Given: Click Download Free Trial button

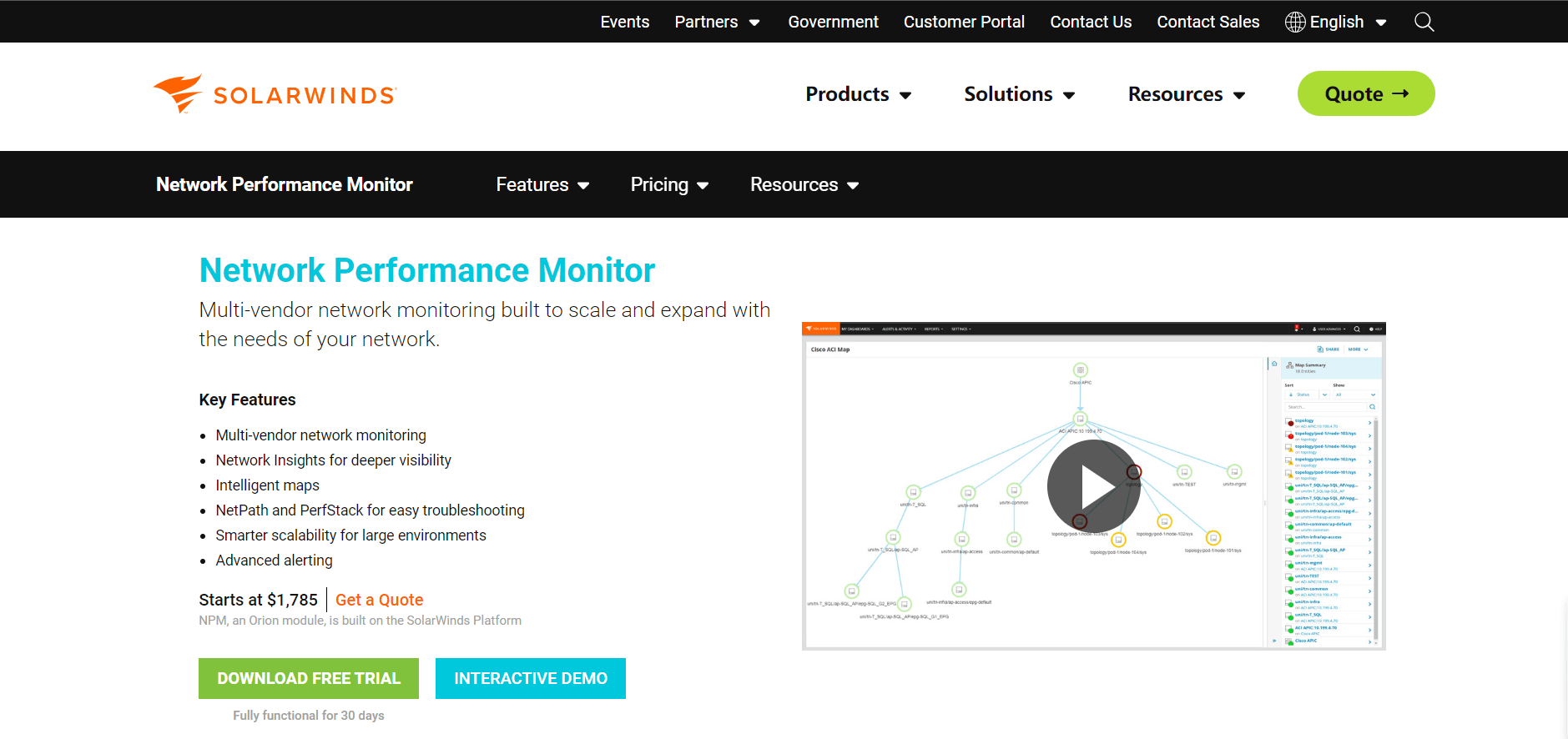Looking at the screenshot, I should click(x=309, y=678).
